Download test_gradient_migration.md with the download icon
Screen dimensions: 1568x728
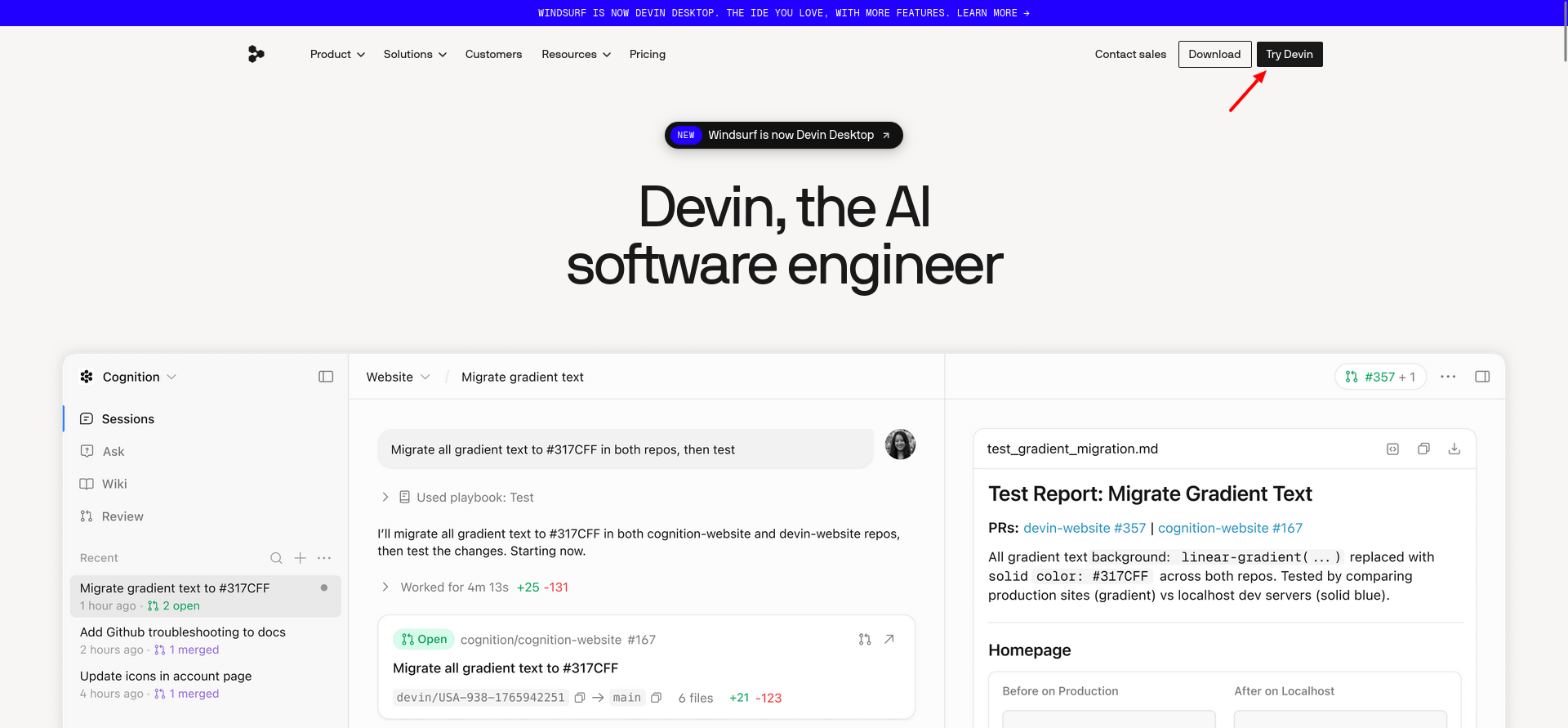tap(1454, 449)
